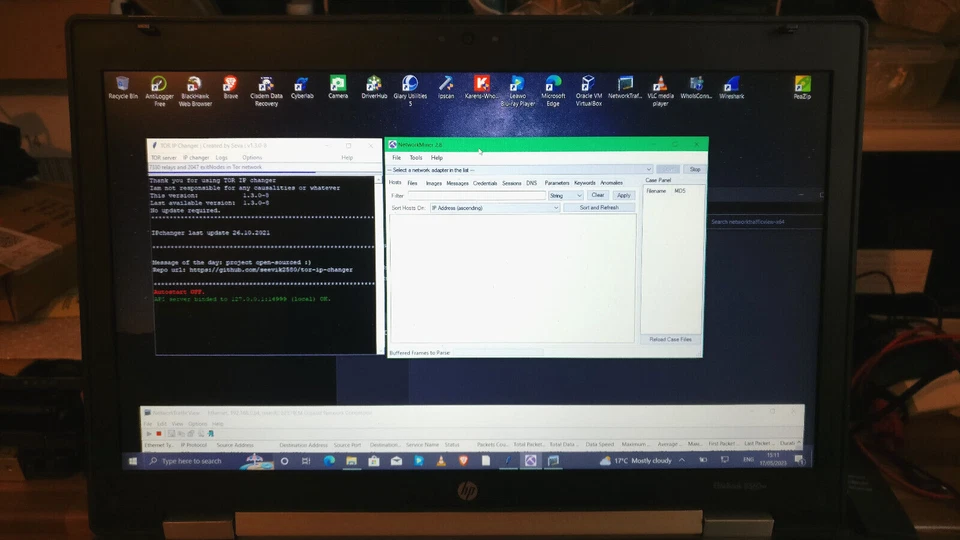Open the Glary Utilities 5 shortcut

tap(410, 91)
